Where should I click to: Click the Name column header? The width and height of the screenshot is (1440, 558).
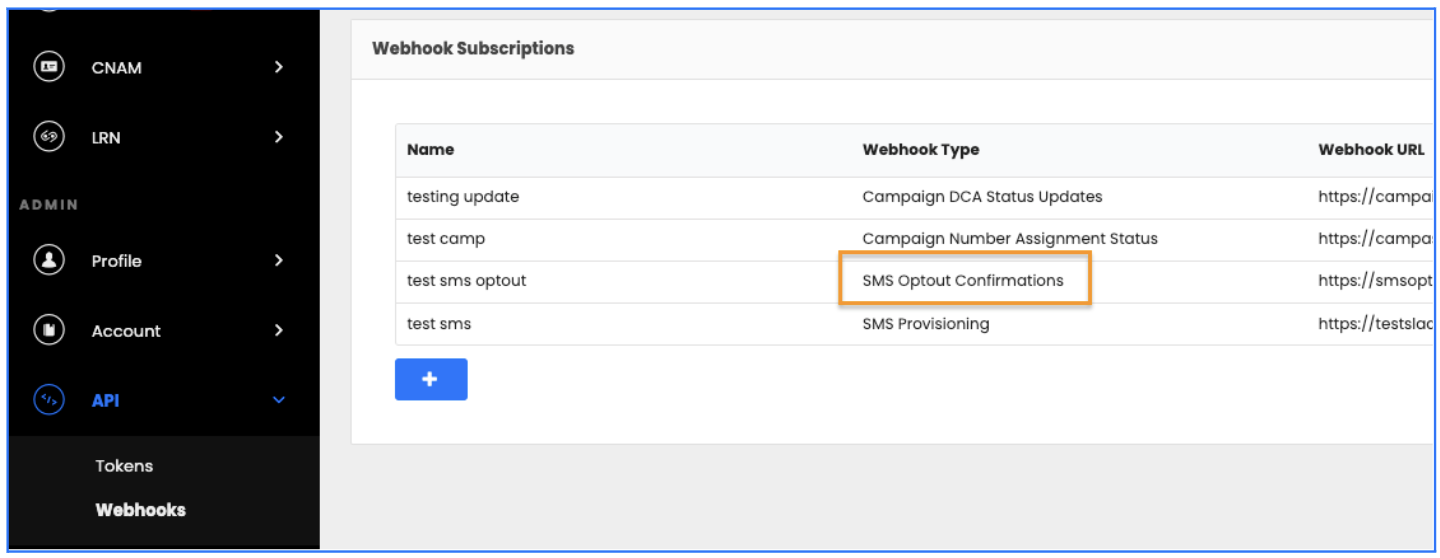(430, 150)
